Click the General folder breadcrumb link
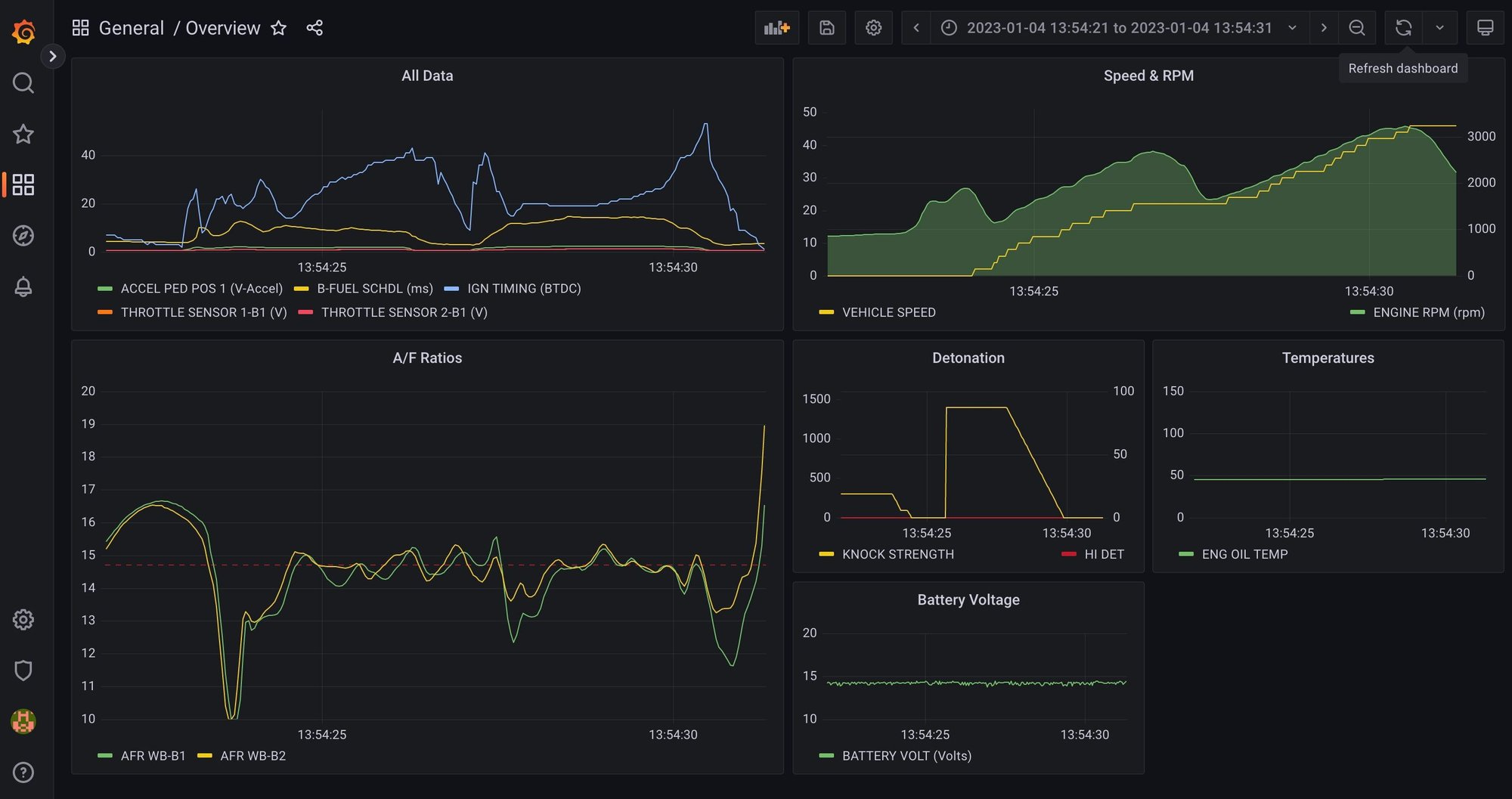Image resolution: width=1512 pixels, height=799 pixels. (x=132, y=28)
